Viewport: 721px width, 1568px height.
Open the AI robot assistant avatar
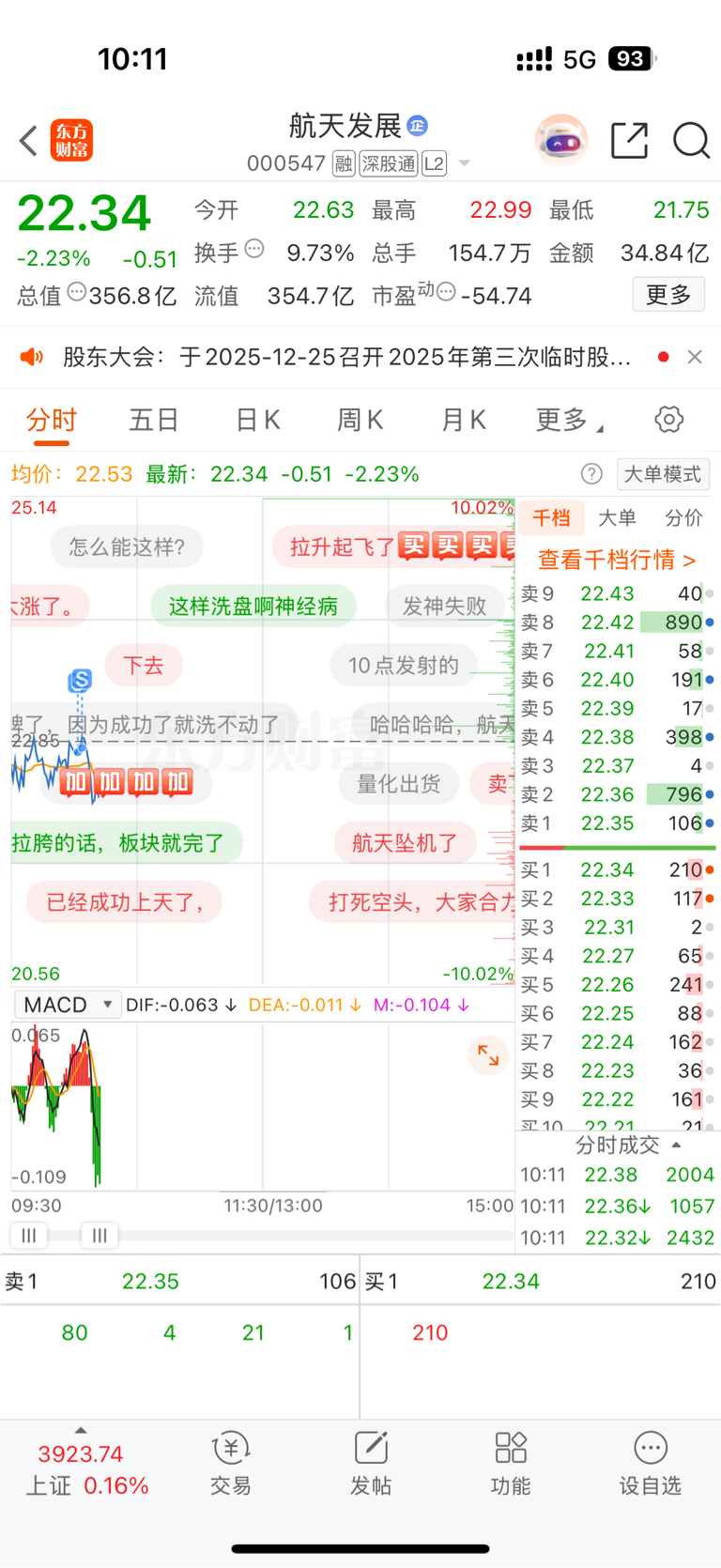pyautogui.click(x=561, y=141)
